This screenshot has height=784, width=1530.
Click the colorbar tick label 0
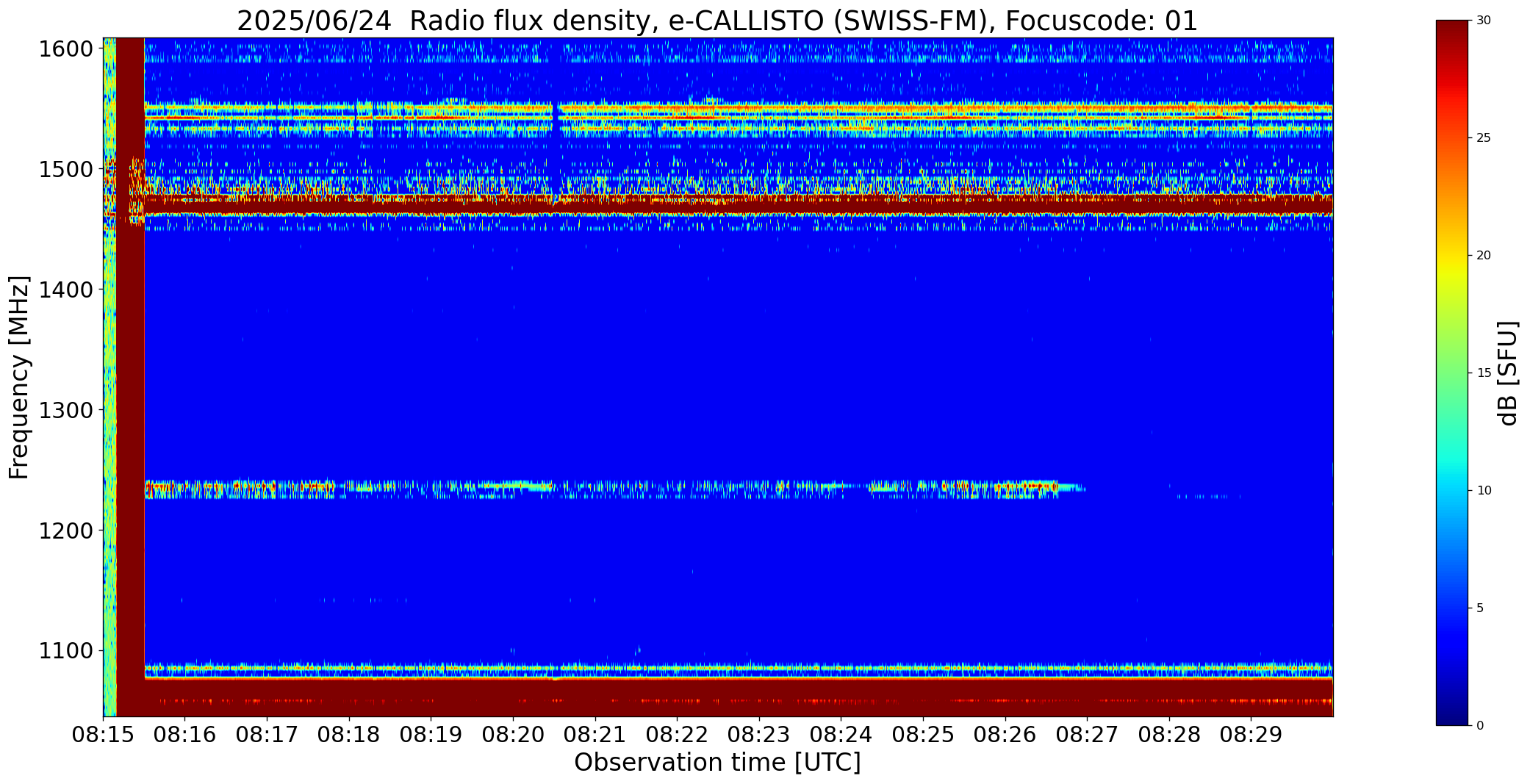(x=1480, y=726)
